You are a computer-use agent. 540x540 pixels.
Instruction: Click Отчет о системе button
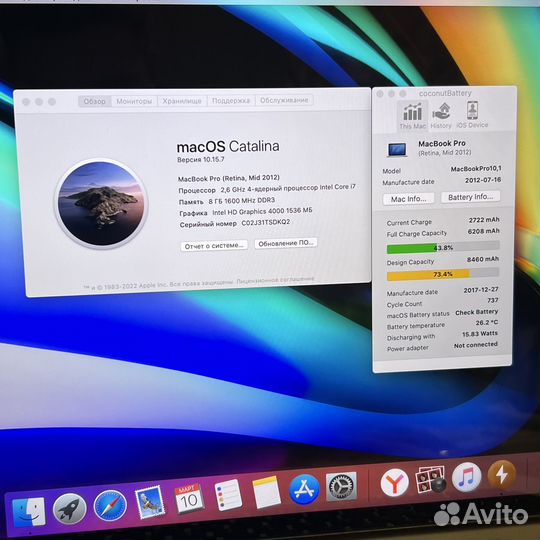point(214,246)
